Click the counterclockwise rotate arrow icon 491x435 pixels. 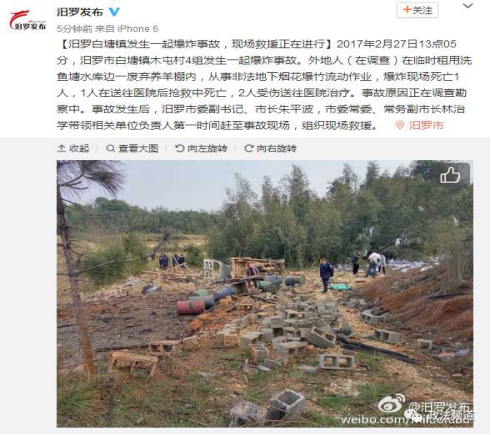(180, 148)
